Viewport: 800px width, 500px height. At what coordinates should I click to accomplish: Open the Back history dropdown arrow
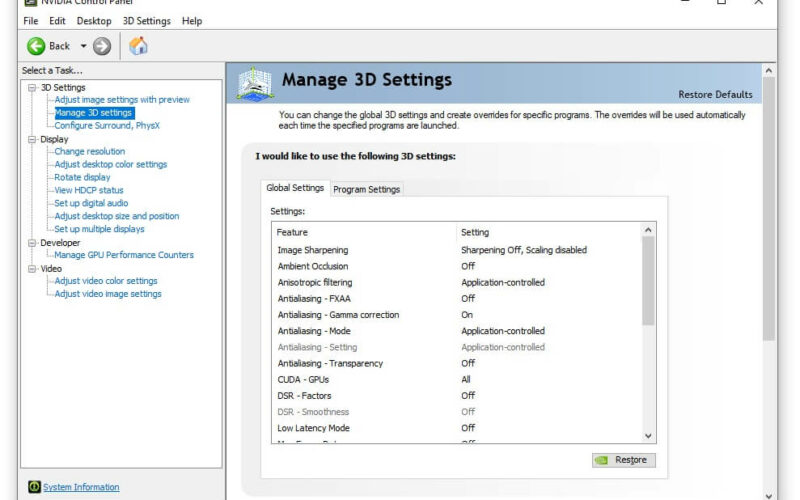[x=83, y=46]
